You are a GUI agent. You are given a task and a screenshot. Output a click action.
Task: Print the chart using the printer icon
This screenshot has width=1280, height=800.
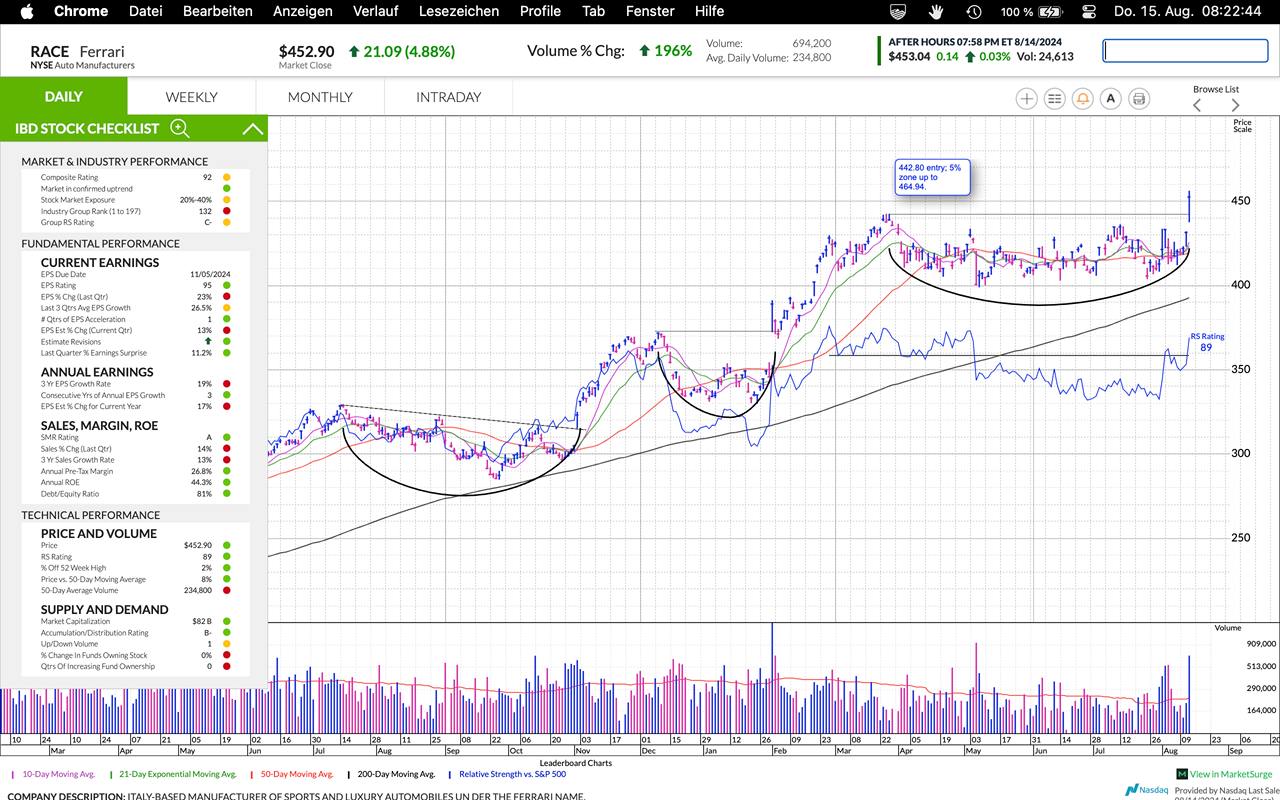[1139, 98]
